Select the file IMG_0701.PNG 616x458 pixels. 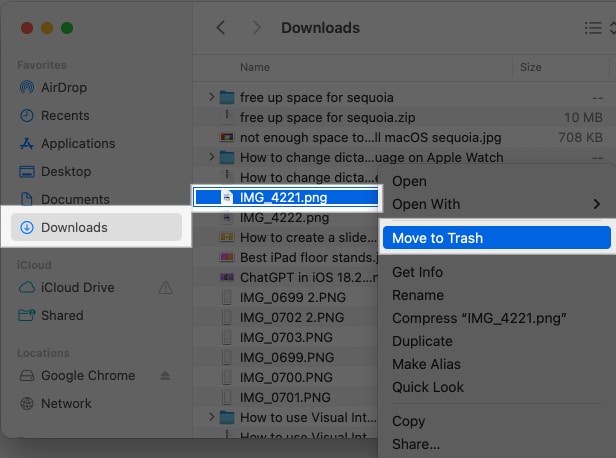tap(285, 398)
